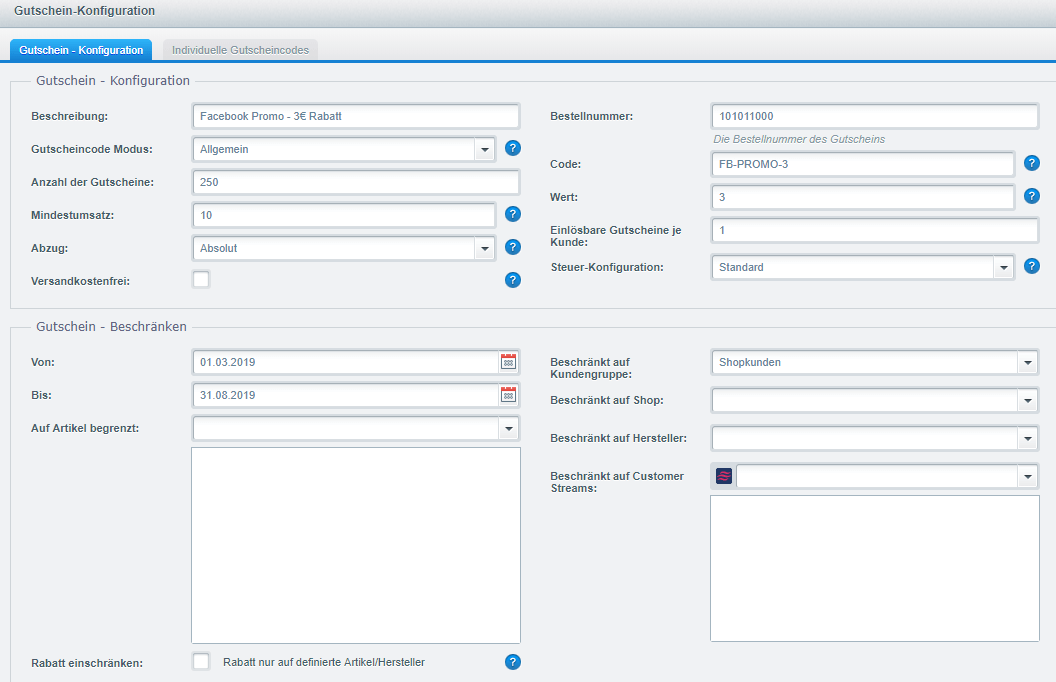The height and width of the screenshot is (682, 1056).
Task: Open help tooltip for Abzug setting
Action: tap(513, 247)
